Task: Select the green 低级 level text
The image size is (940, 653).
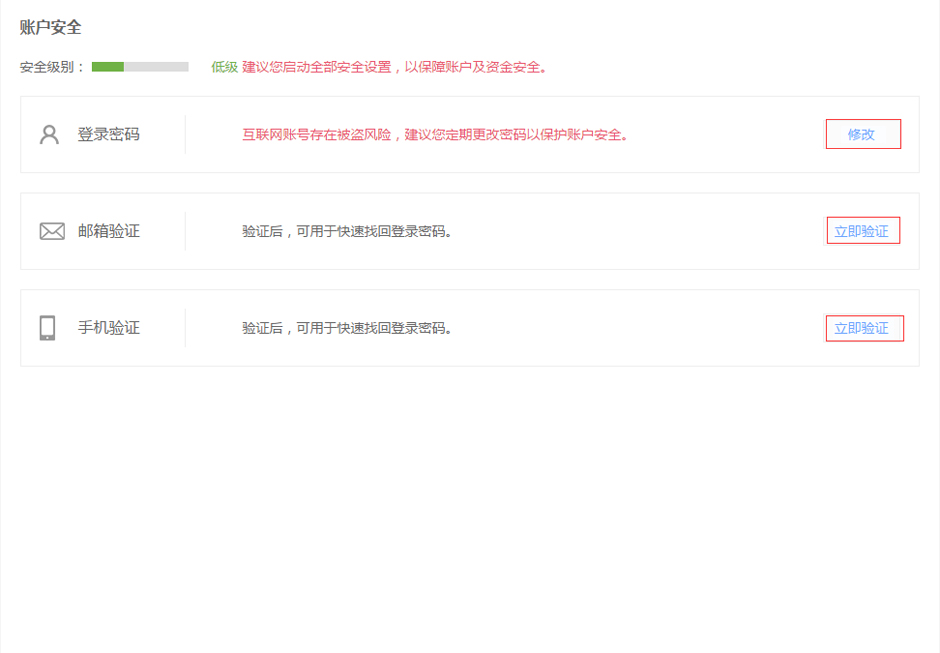Action: tap(224, 67)
